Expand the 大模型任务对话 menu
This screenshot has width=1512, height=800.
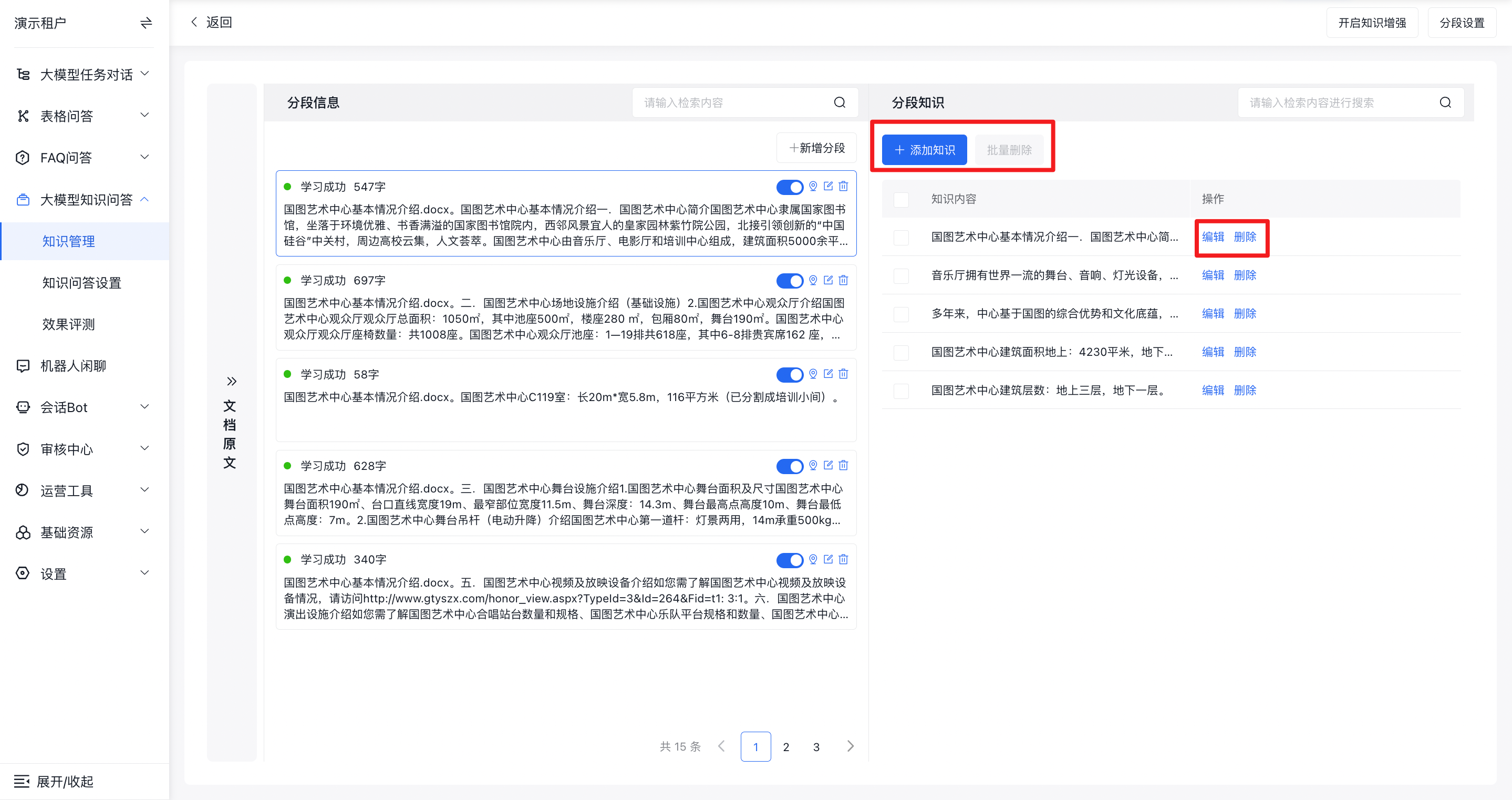[85, 75]
